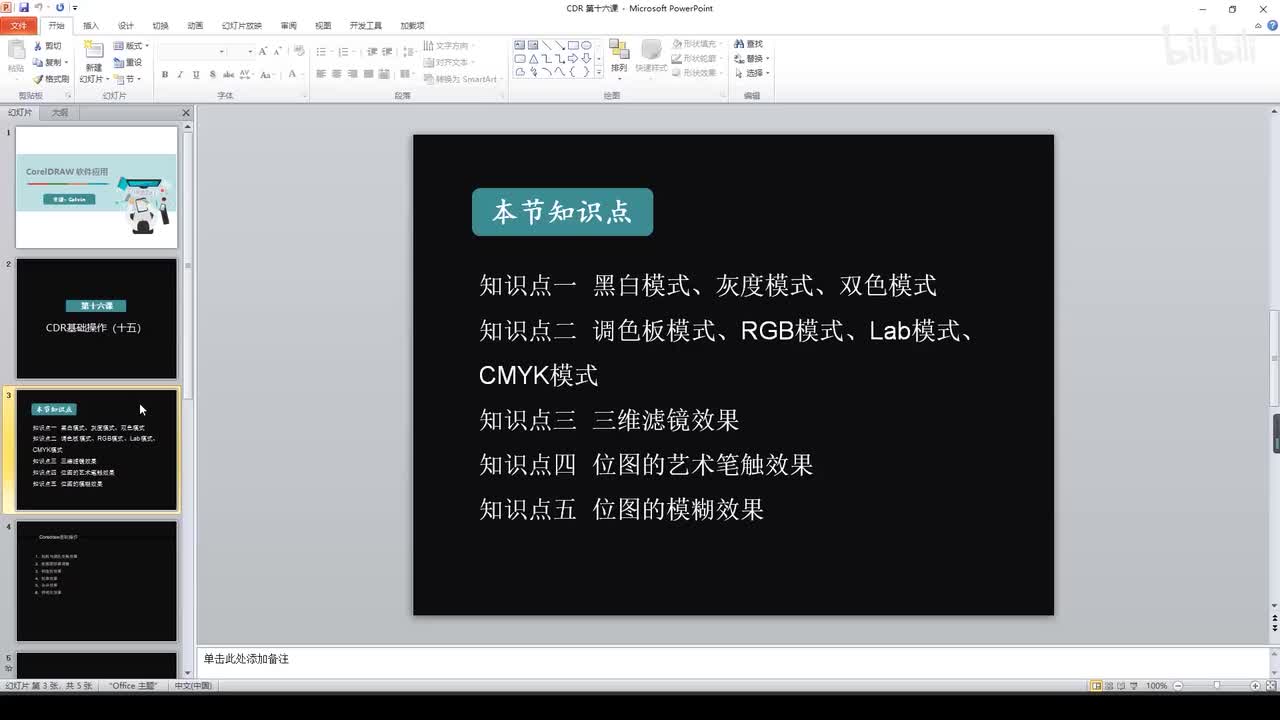
Task: Adjust the zoom slider in status bar
Action: pyautogui.click(x=1217, y=686)
